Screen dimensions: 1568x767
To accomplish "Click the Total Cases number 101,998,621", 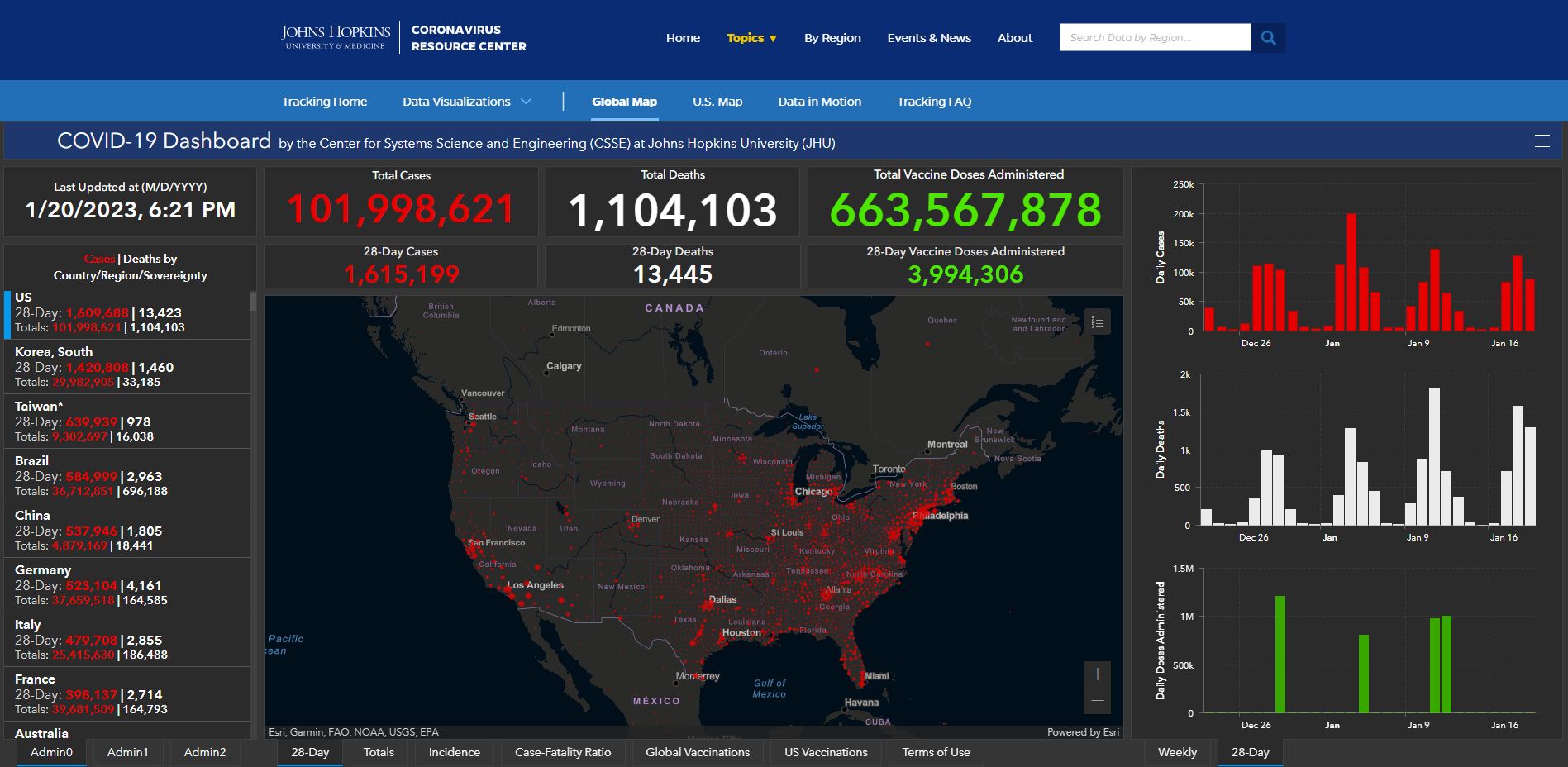I will [x=401, y=209].
